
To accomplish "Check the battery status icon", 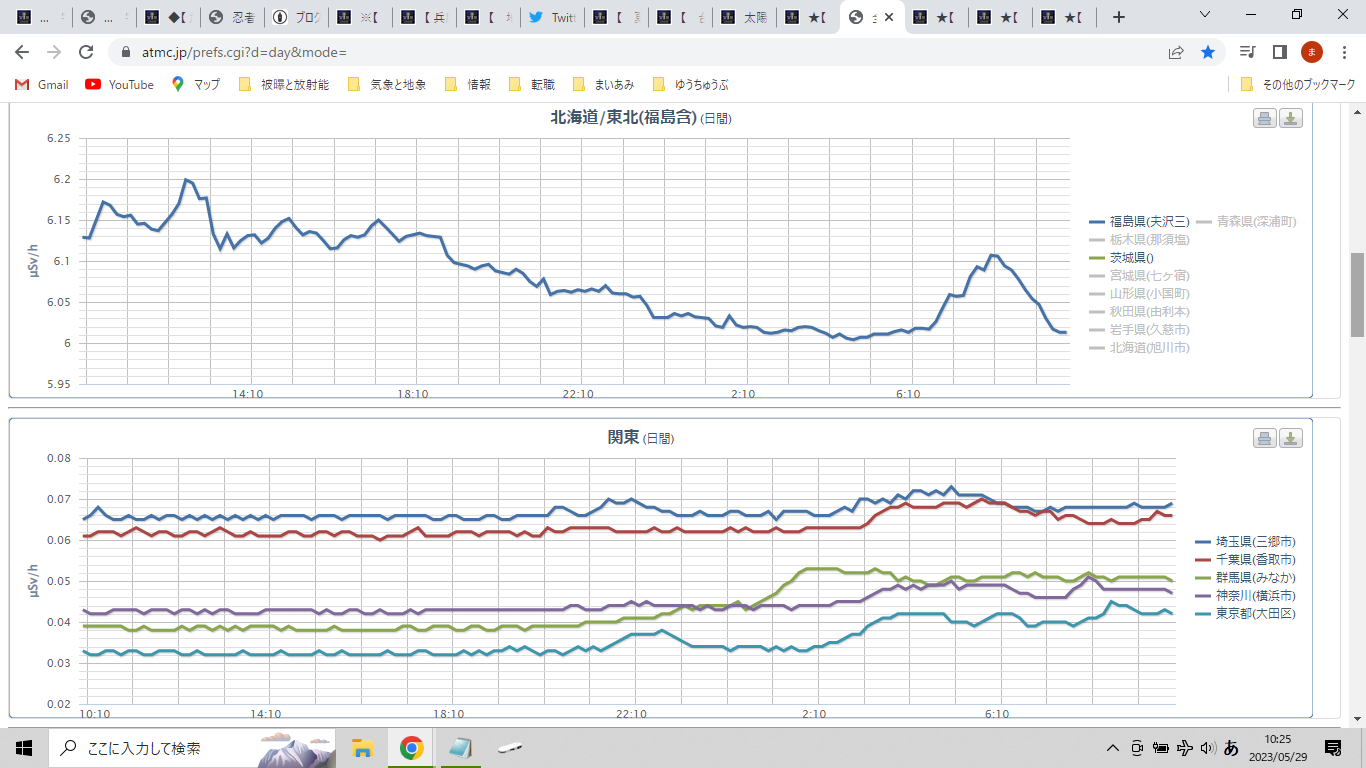I will tap(1161, 748).
